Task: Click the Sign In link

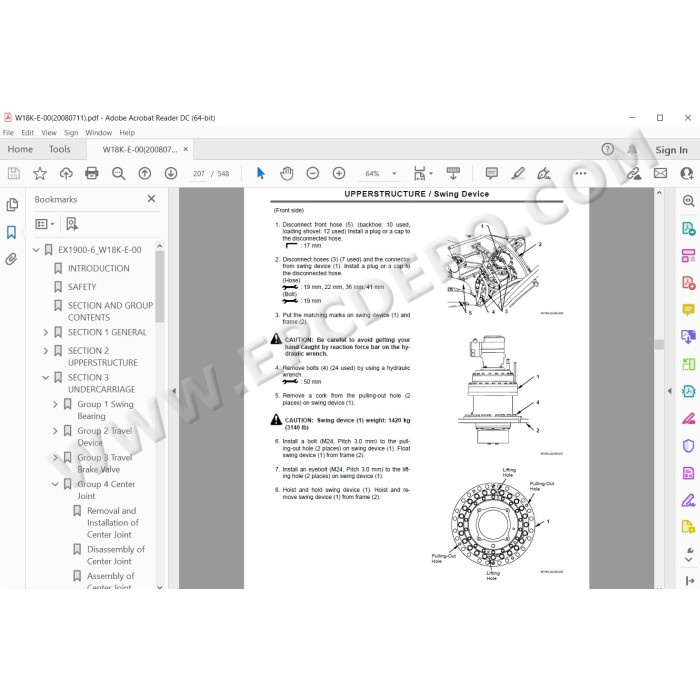Action: 671,150
